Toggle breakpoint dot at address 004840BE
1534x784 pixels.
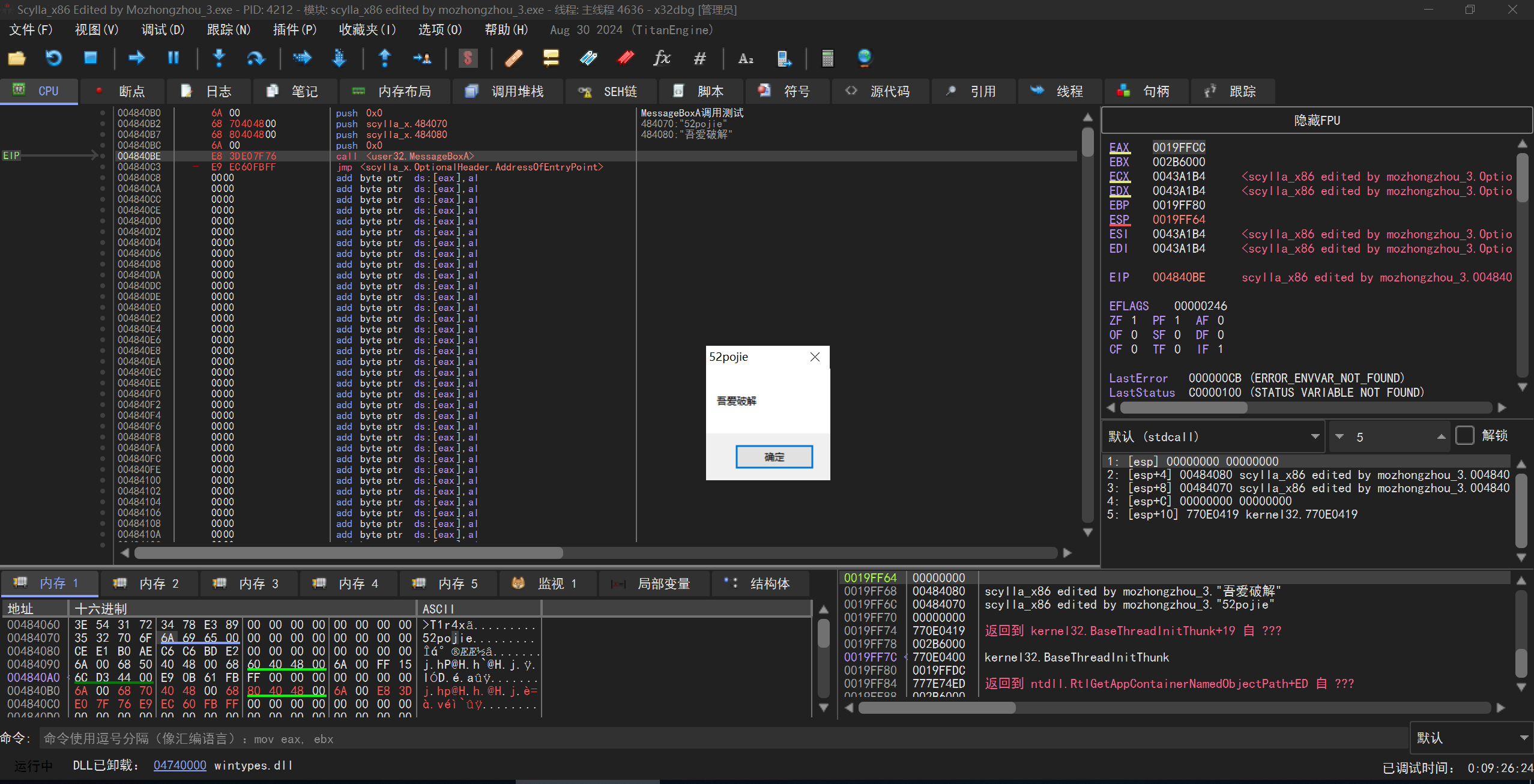(x=103, y=156)
